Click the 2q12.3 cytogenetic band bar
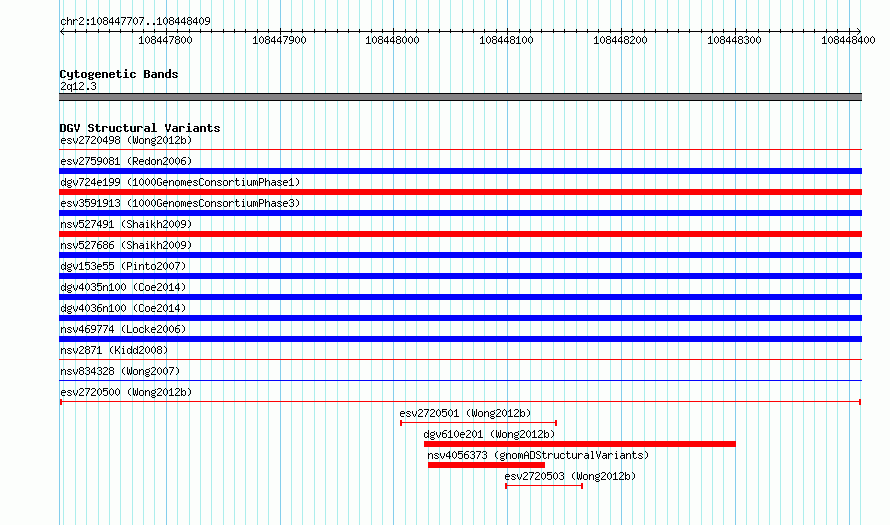 click(x=460, y=97)
